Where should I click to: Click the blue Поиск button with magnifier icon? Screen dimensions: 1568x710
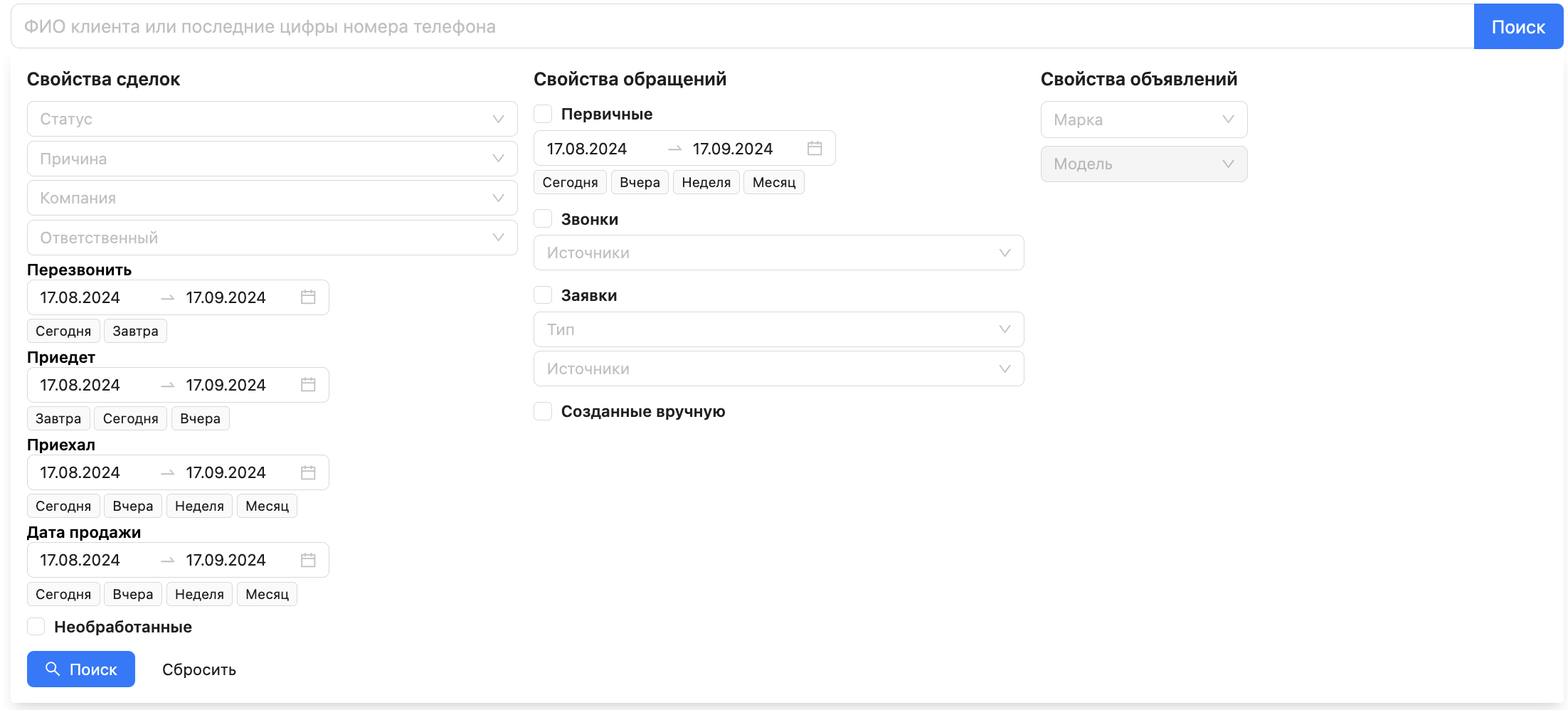[81, 669]
